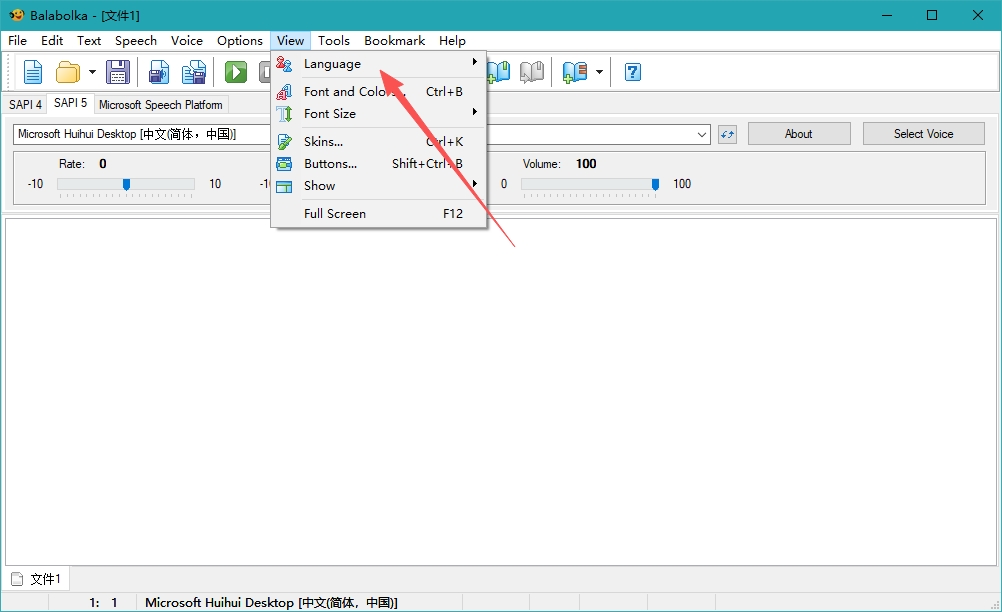The width and height of the screenshot is (1002, 612).
Task: Switch to Microsoft Speech Platform tab
Action: pyautogui.click(x=160, y=104)
